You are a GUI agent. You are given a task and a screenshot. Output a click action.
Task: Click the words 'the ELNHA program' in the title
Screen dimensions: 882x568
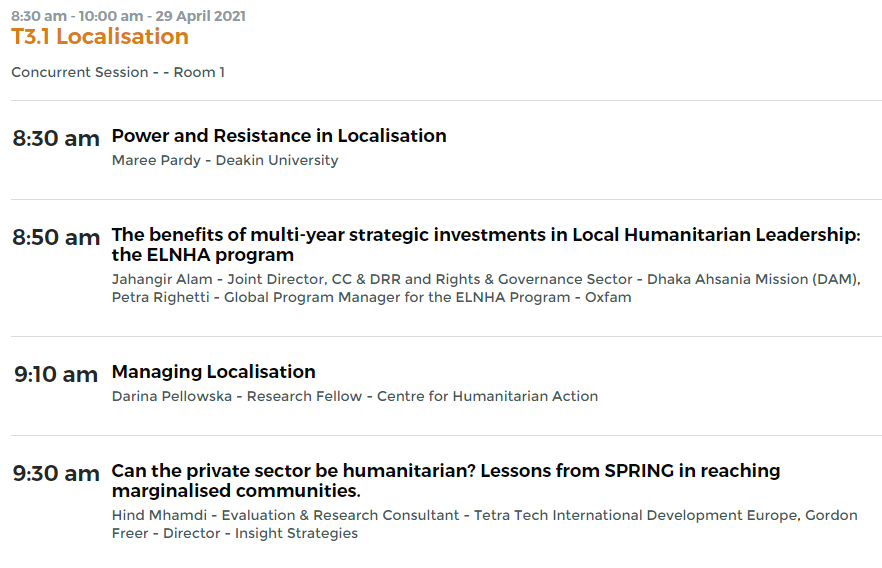coord(202,255)
